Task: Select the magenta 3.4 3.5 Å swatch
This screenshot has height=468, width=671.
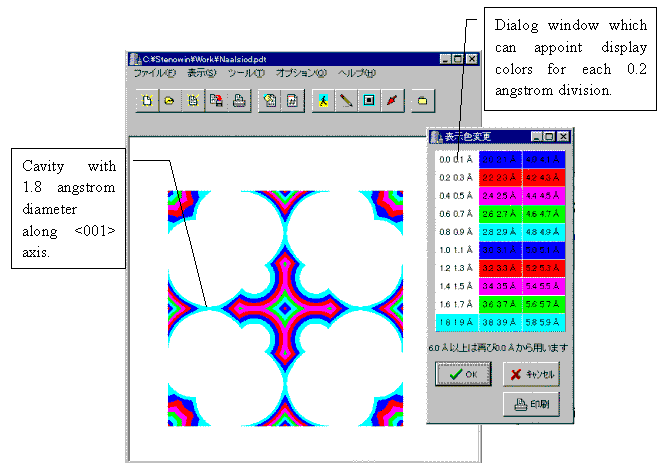Action: (x=500, y=286)
